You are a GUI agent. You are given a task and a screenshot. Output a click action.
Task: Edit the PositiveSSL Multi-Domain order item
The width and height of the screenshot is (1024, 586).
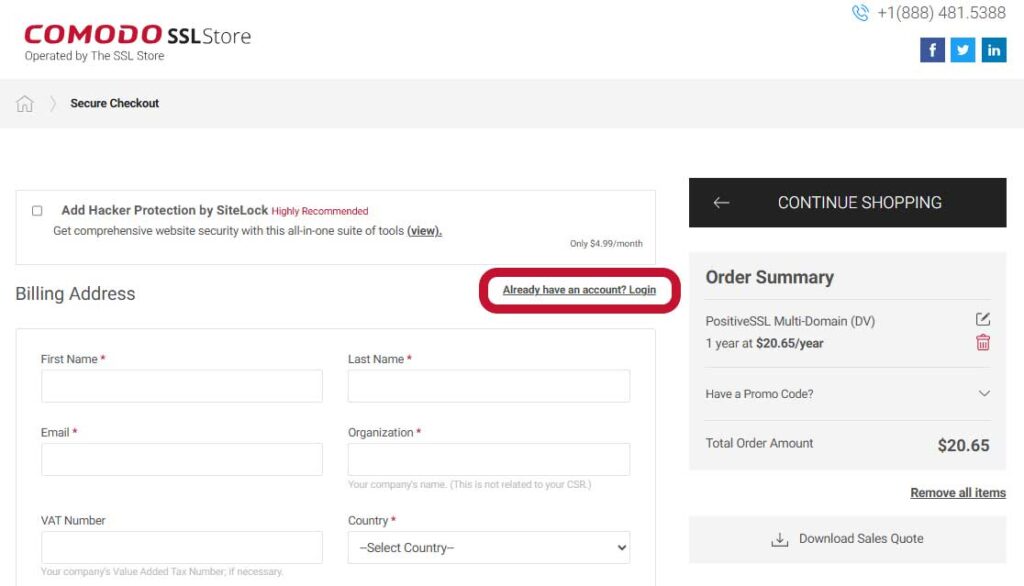[982, 319]
